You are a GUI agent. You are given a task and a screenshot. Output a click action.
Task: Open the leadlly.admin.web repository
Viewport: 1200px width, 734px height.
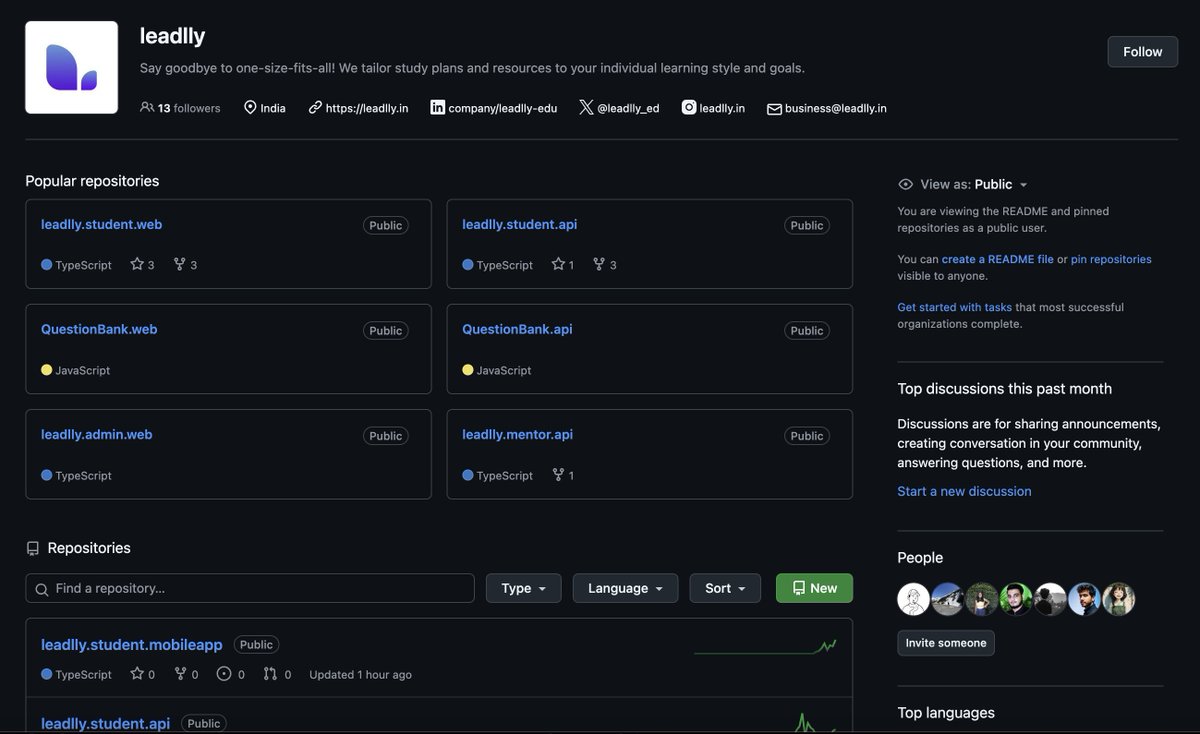(x=96, y=434)
